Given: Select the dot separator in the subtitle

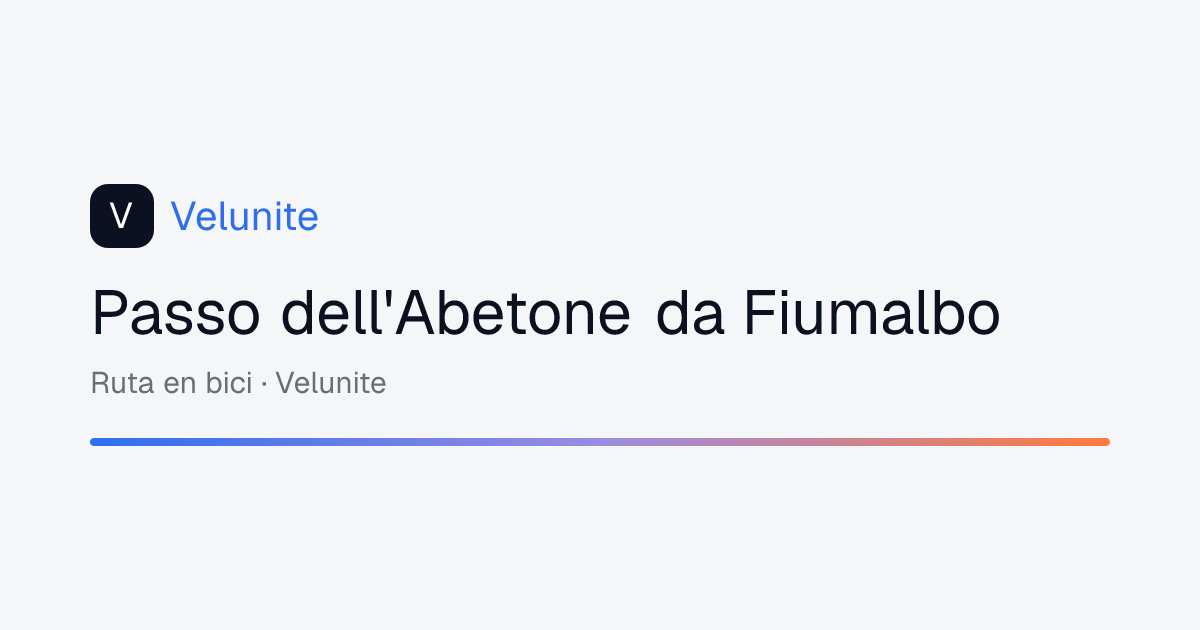Looking at the screenshot, I should click(x=264, y=384).
